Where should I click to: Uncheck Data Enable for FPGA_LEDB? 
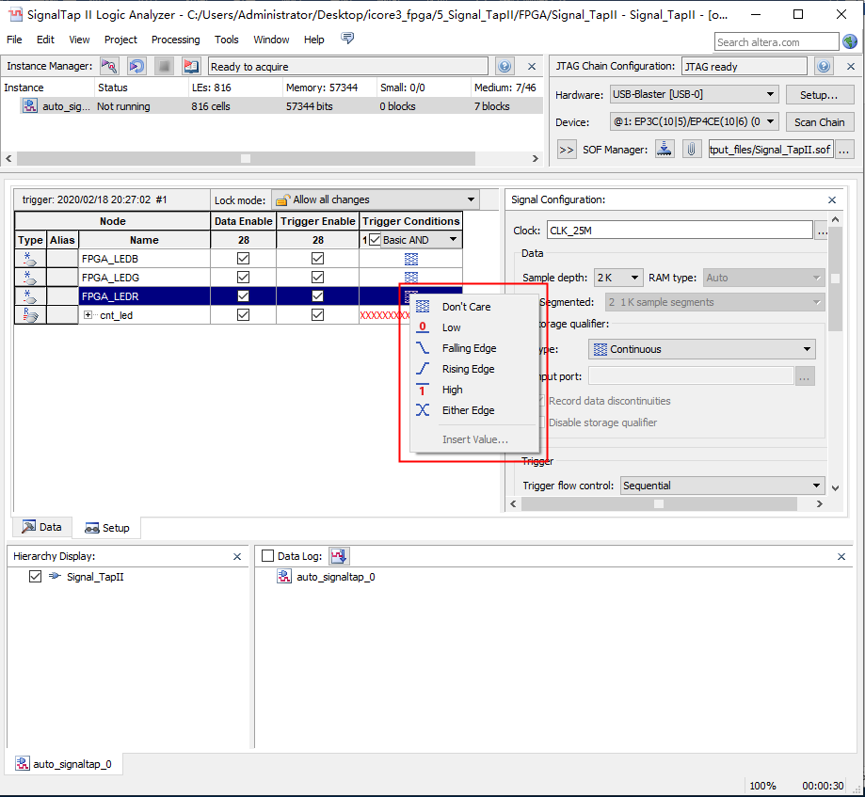[x=243, y=259]
